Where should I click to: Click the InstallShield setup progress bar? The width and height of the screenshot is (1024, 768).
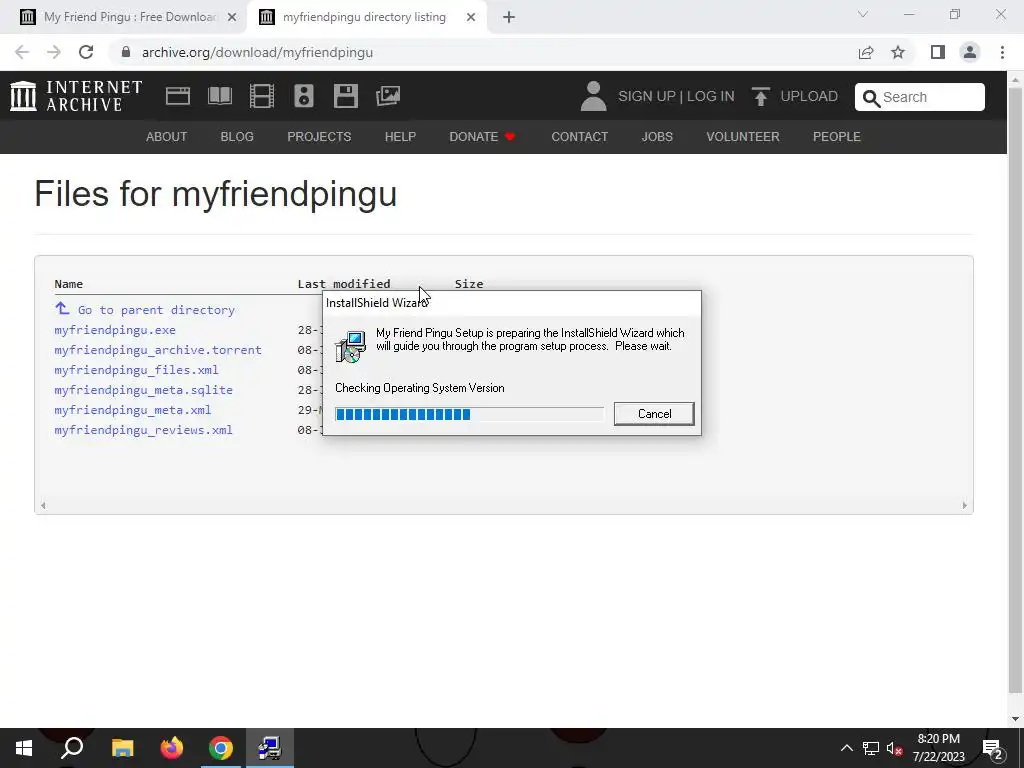coord(470,414)
